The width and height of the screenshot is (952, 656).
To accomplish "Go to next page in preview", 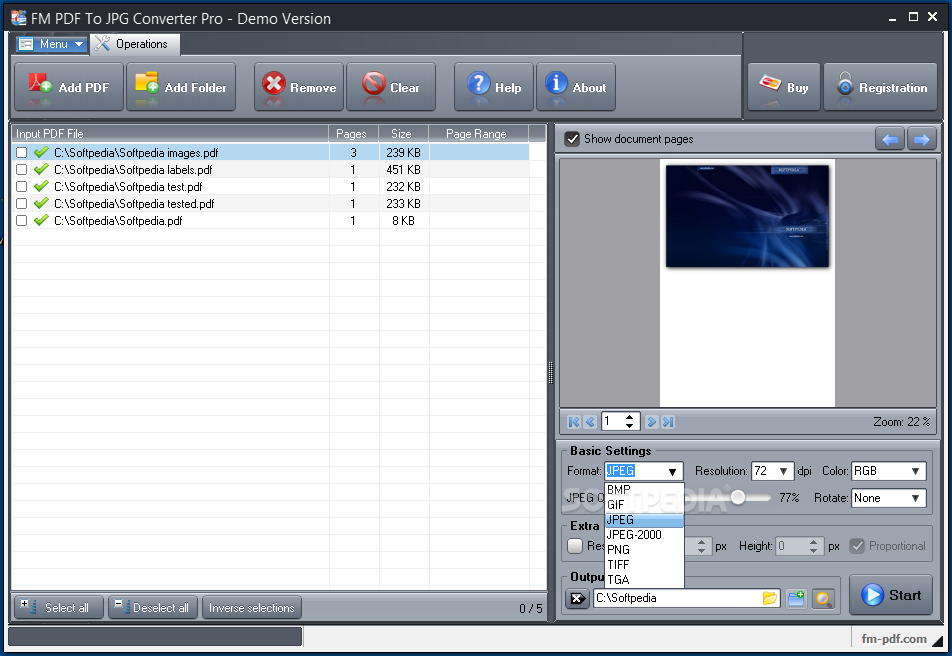I will [x=652, y=422].
